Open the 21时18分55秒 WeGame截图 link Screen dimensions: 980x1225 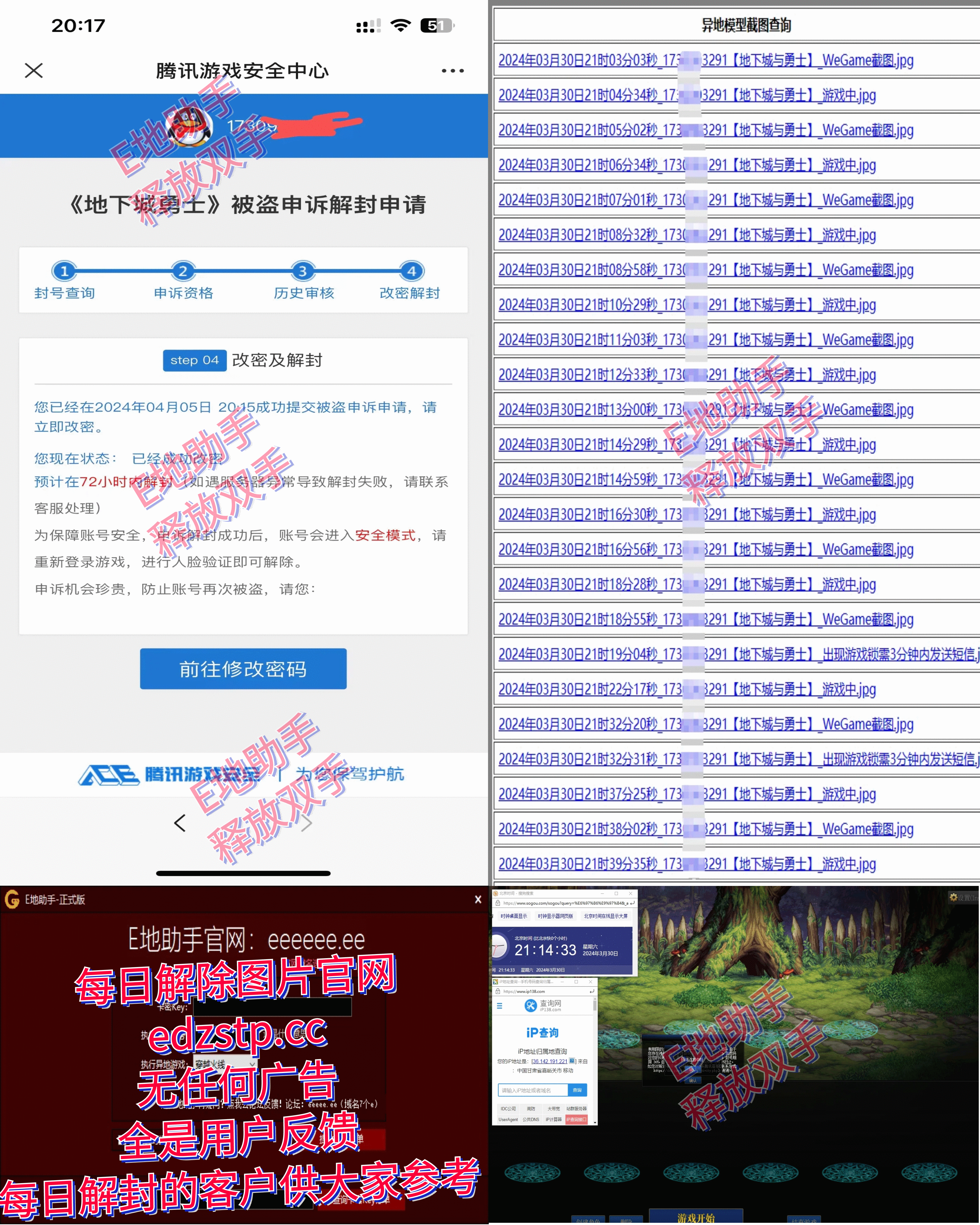pos(706,619)
